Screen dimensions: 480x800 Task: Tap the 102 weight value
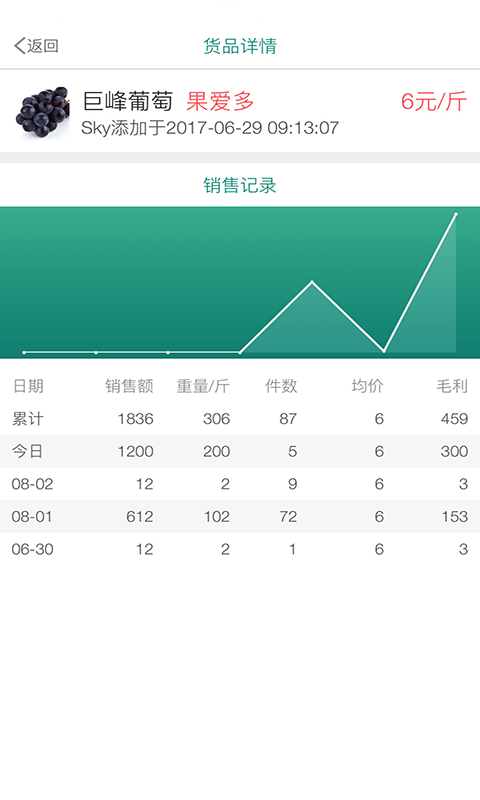[x=217, y=516]
